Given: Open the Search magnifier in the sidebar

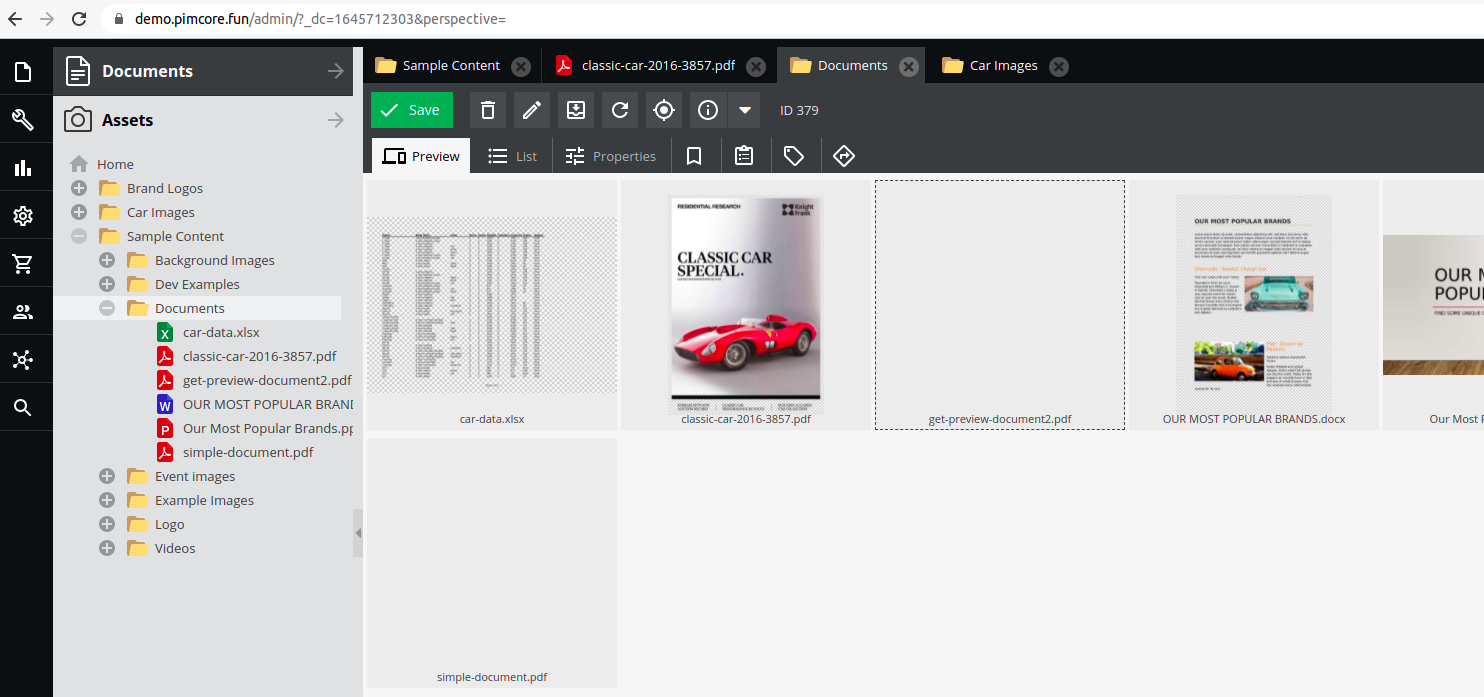Looking at the screenshot, I should 25,407.
